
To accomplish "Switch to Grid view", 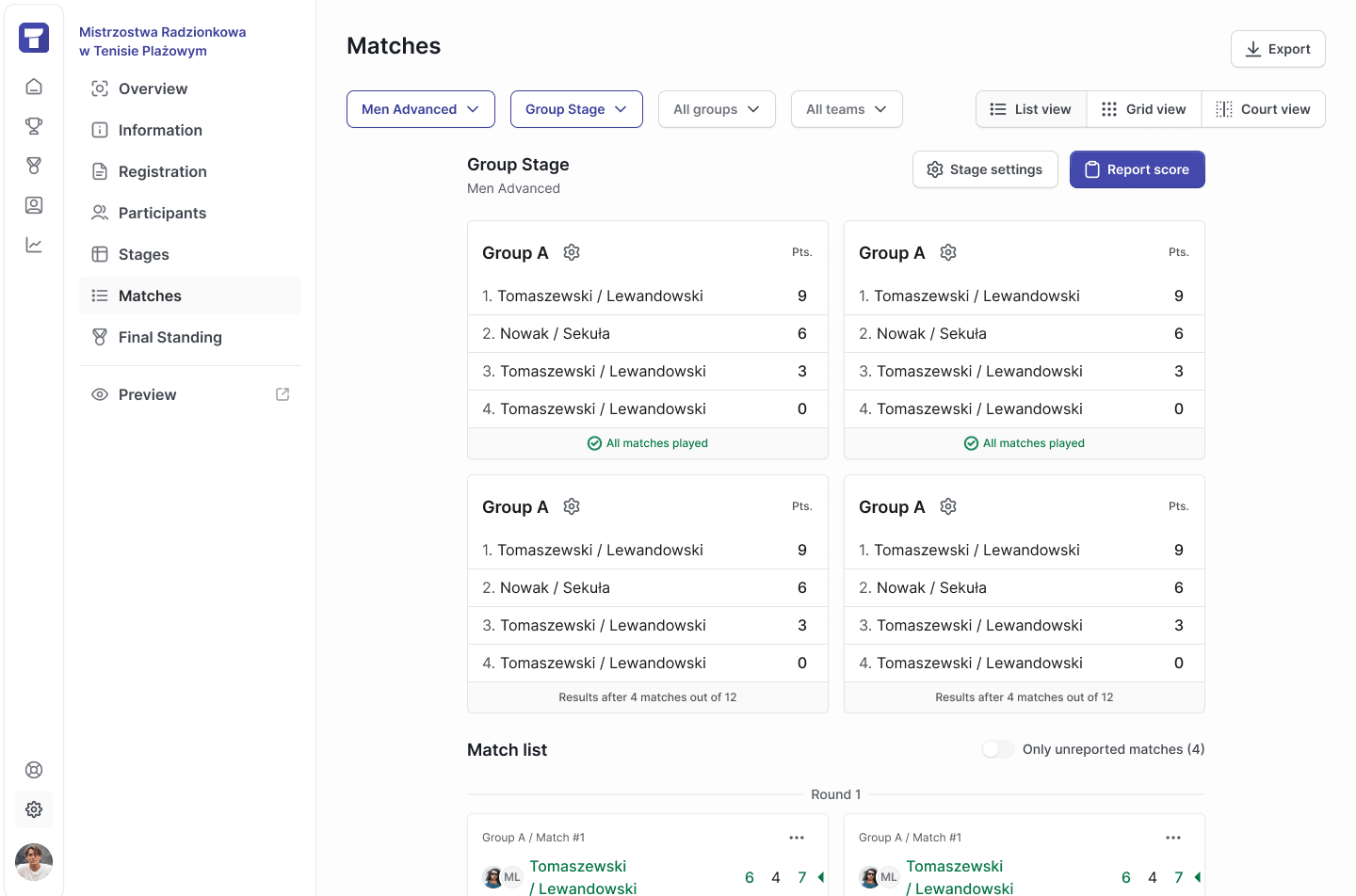I will click(x=1144, y=109).
